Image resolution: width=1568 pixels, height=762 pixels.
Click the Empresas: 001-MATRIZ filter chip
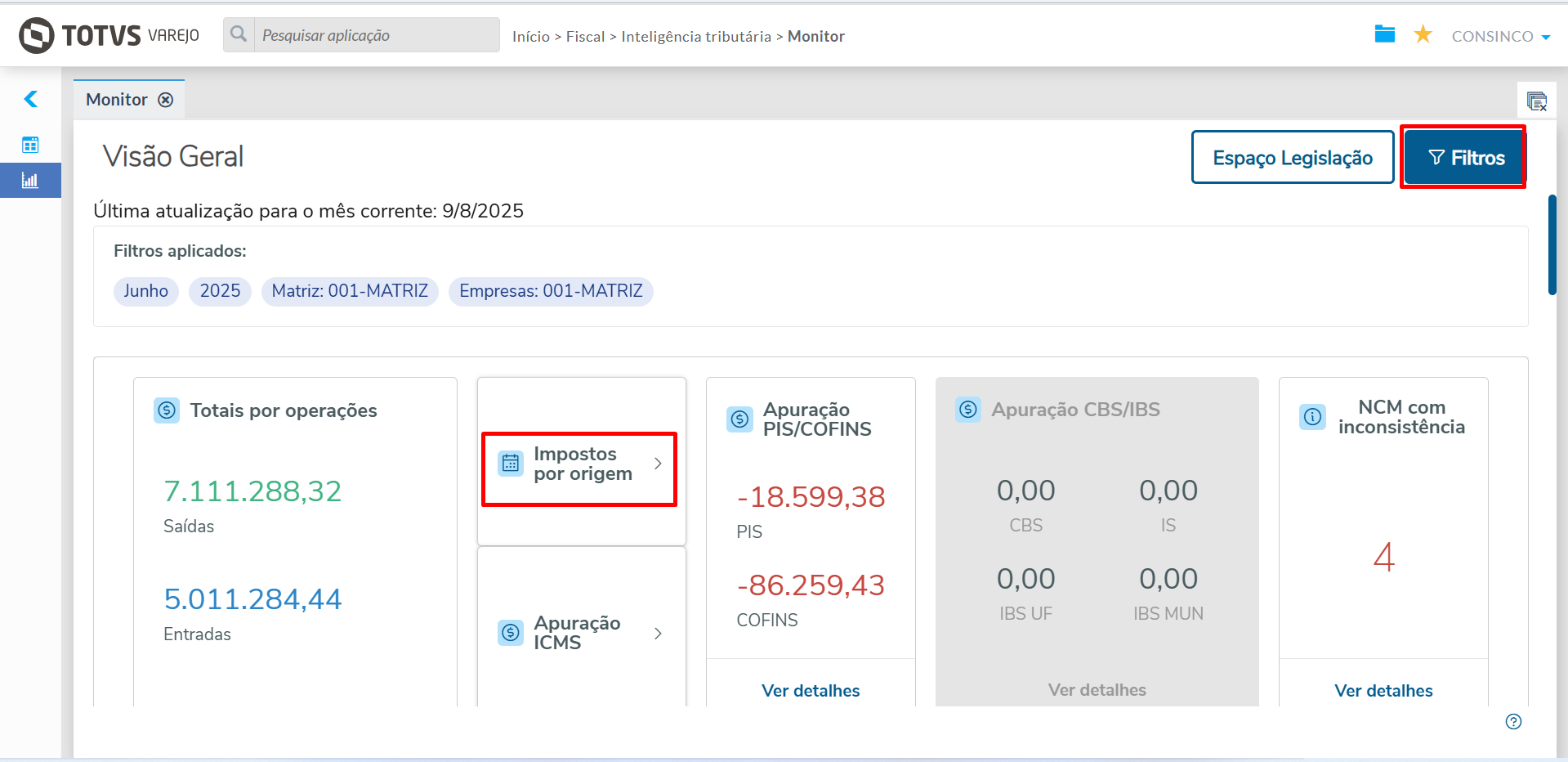[551, 291]
